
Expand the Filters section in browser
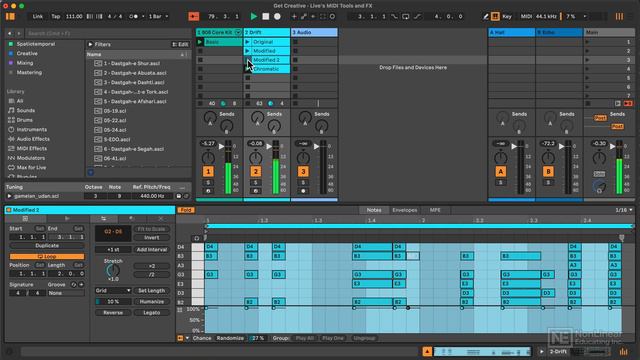(91, 44)
